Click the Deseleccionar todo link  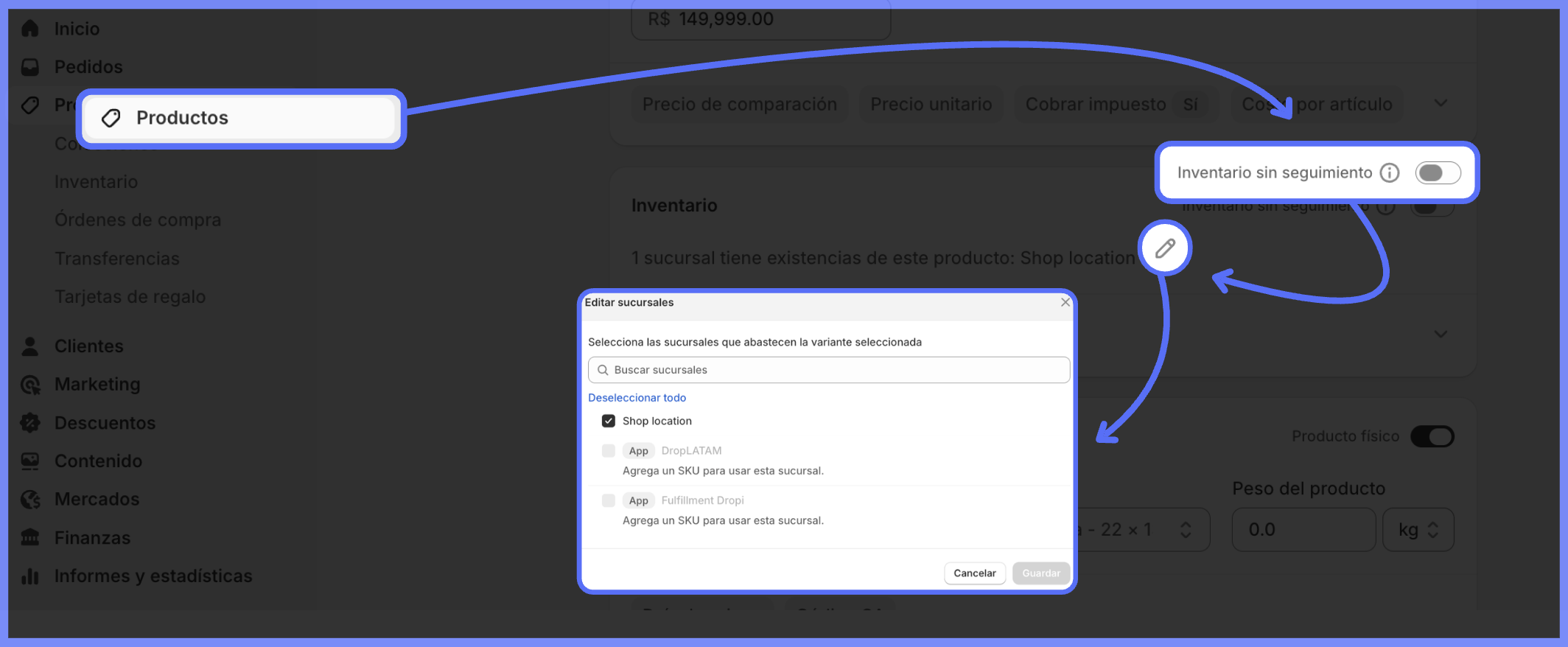point(637,398)
